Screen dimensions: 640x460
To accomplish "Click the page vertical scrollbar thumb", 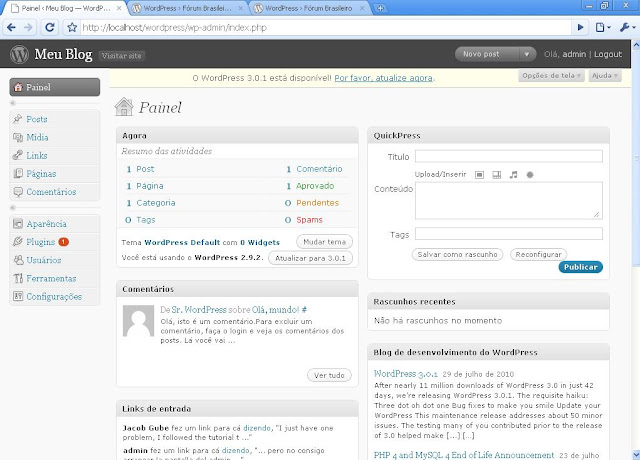I will pyautogui.click(x=636, y=157).
